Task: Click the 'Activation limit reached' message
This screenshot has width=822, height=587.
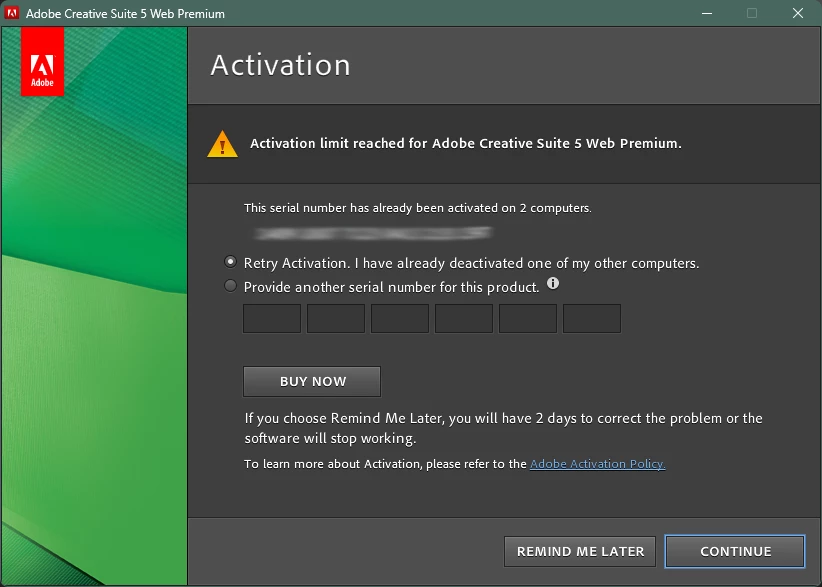Action: click(466, 143)
